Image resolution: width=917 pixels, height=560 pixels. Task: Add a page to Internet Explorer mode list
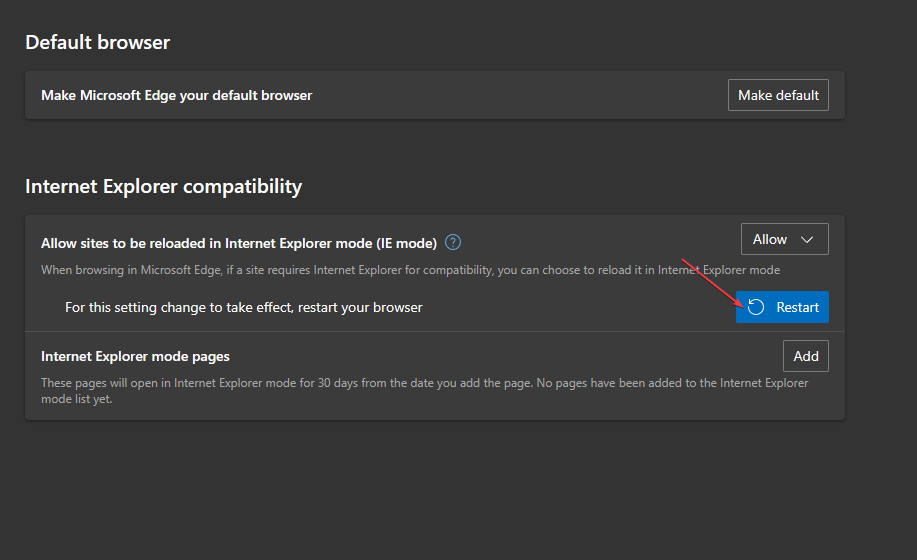coord(805,356)
